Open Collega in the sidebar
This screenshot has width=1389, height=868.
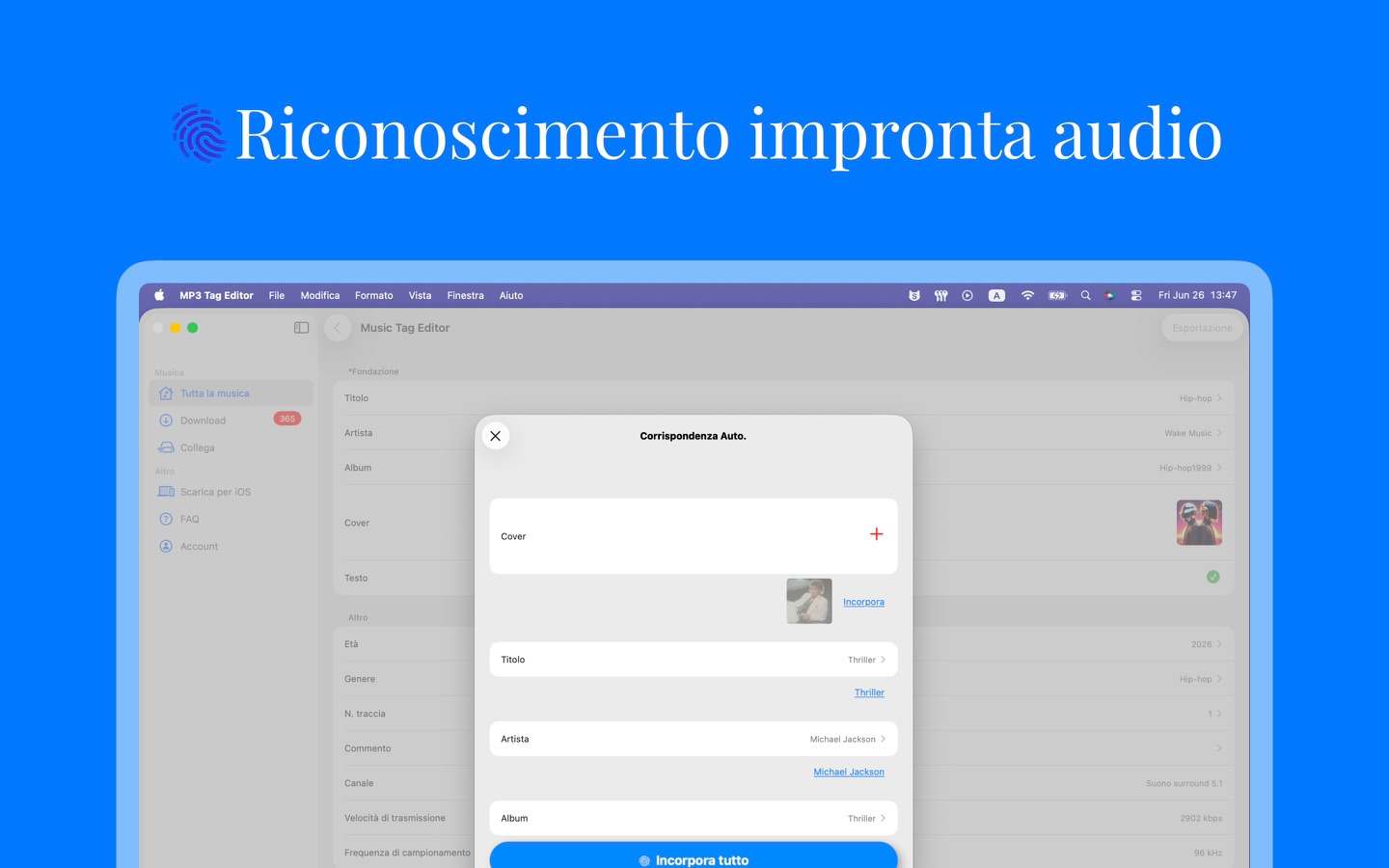(231, 448)
